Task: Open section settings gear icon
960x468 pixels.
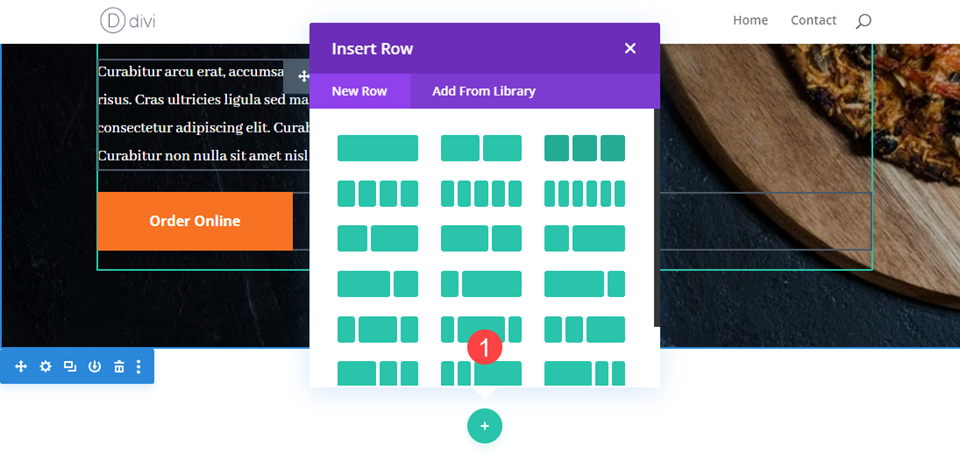Action: point(45,366)
